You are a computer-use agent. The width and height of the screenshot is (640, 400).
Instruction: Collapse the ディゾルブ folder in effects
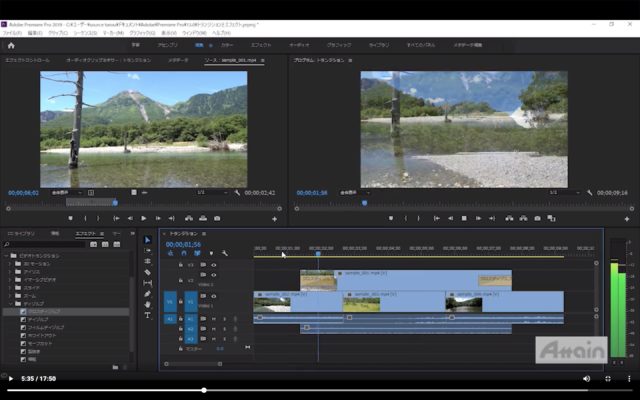click(x=10, y=302)
